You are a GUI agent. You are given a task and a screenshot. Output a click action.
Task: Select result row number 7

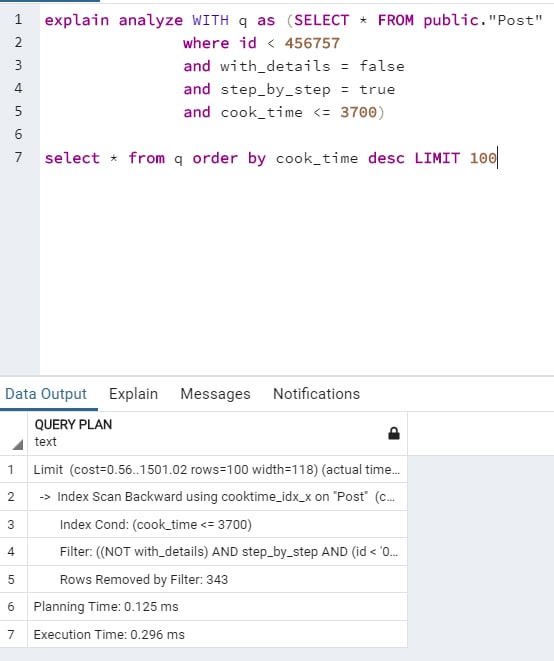11,634
